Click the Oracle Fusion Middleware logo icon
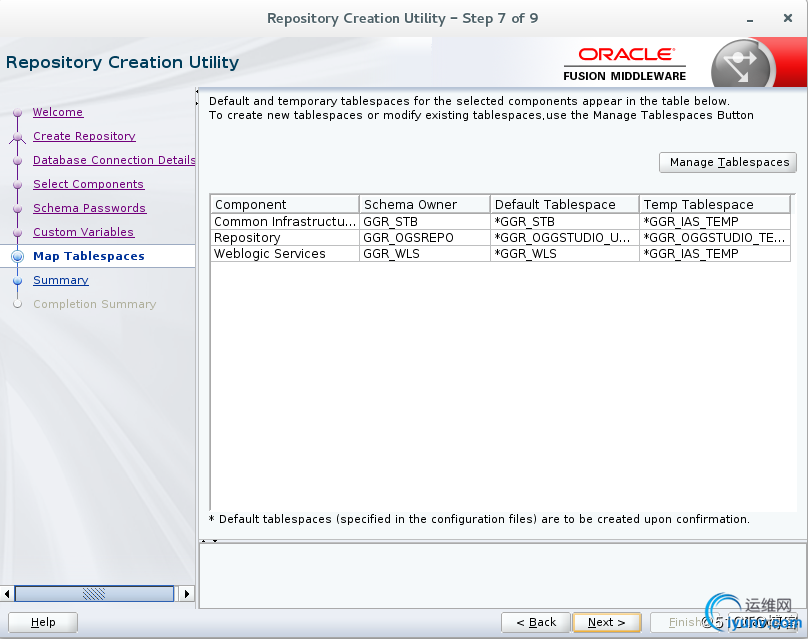Viewport: 808px width, 639px height. click(741, 65)
